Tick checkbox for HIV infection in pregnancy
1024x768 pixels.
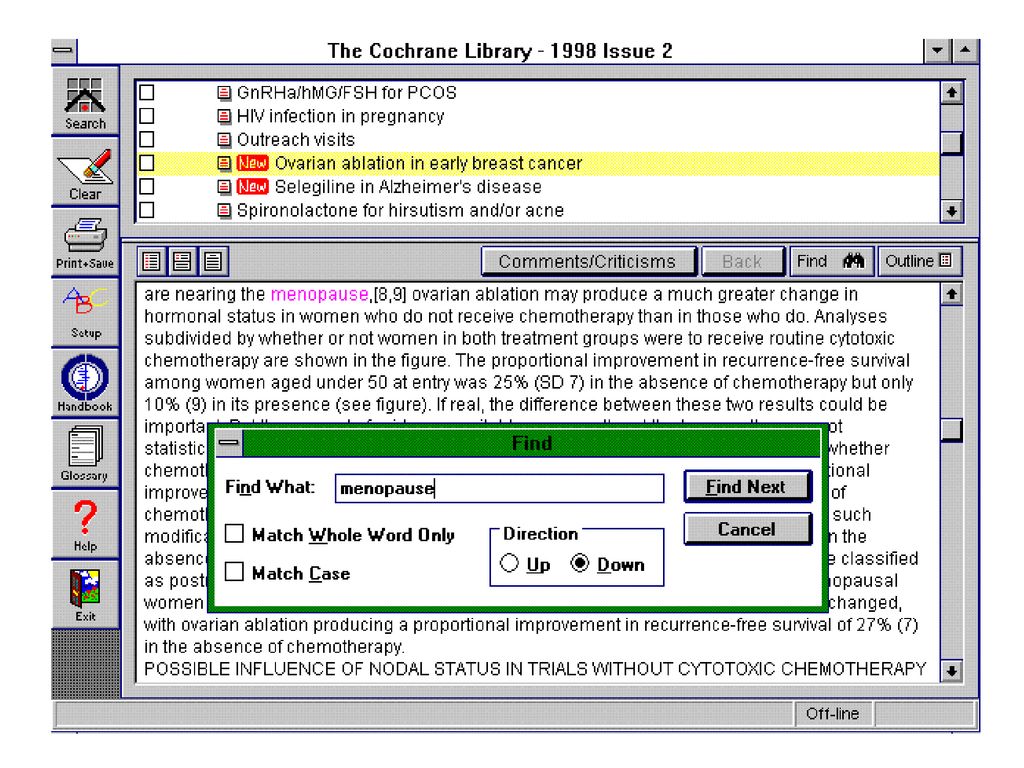tap(147, 116)
